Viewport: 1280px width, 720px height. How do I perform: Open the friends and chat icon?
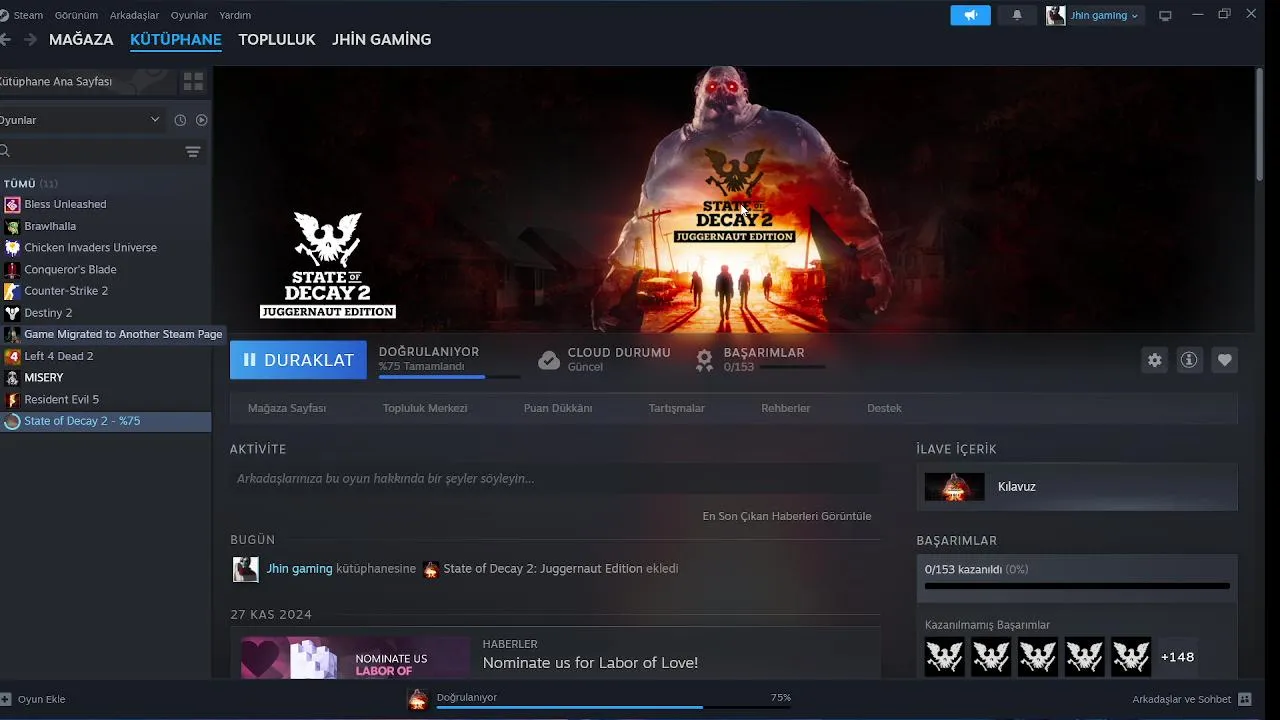point(1245,699)
